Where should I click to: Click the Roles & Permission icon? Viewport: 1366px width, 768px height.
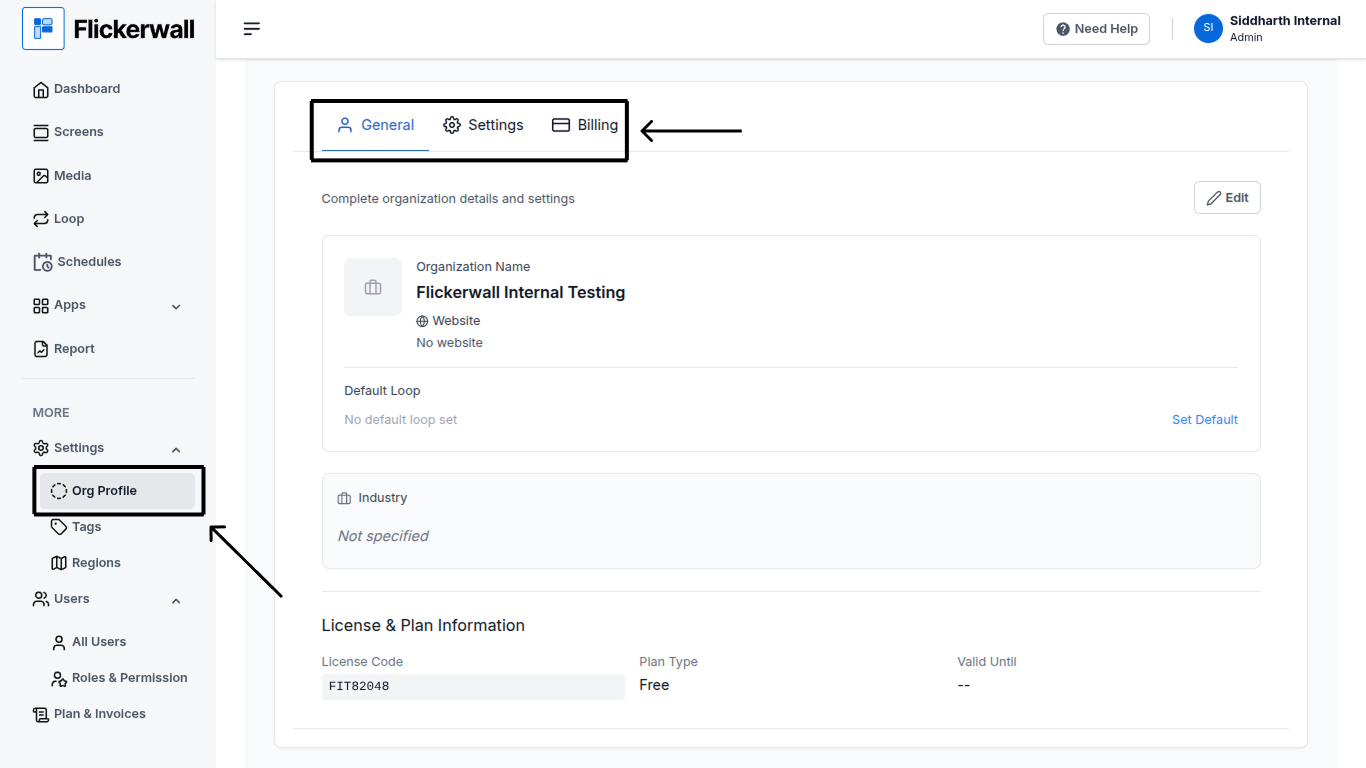coord(59,678)
